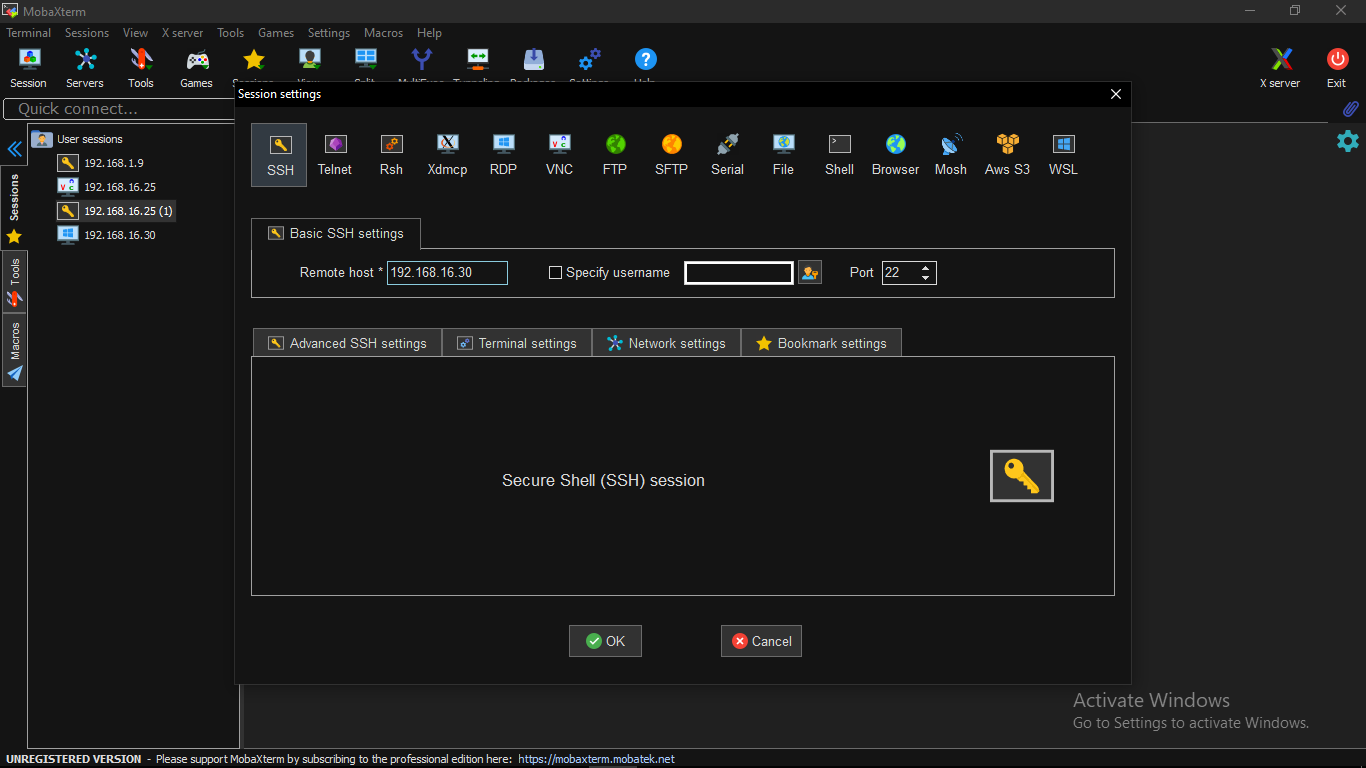Open the Terminal menu
Screen dimensions: 1366x768
pyautogui.click(x=28, y=33)
